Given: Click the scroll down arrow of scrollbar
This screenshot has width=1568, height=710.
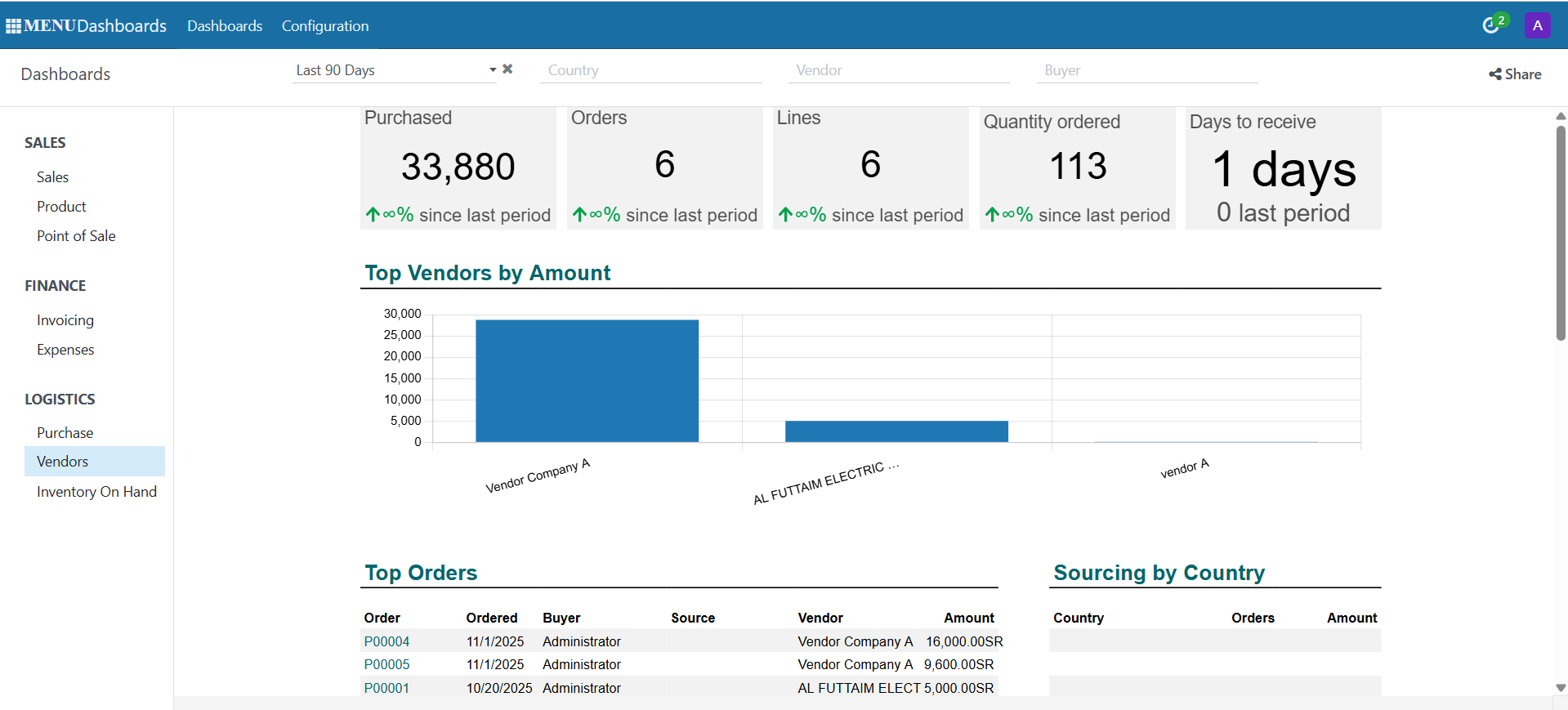Looking at the screenshot, I should click(1561, 688).
